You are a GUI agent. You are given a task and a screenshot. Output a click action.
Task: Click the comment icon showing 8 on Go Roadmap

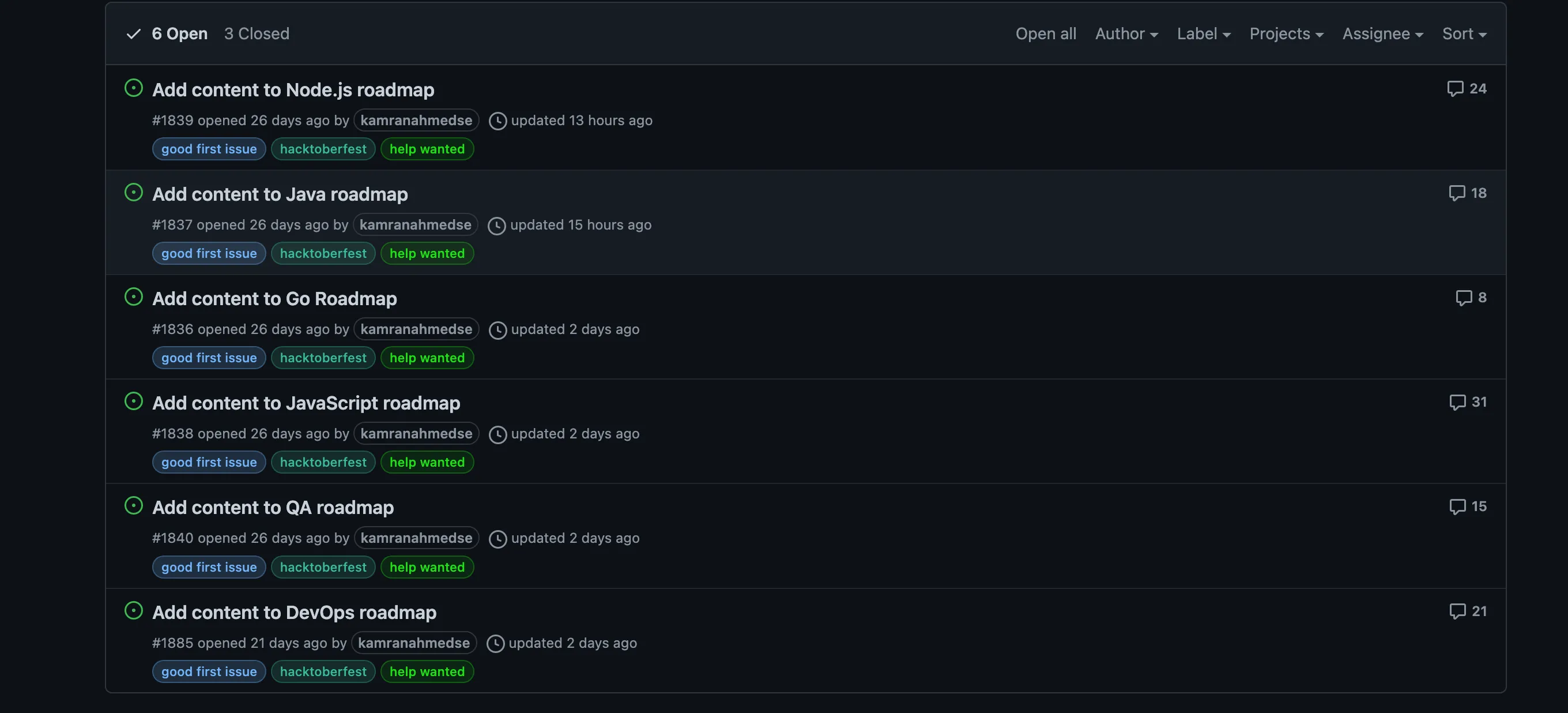[1464, 298]
